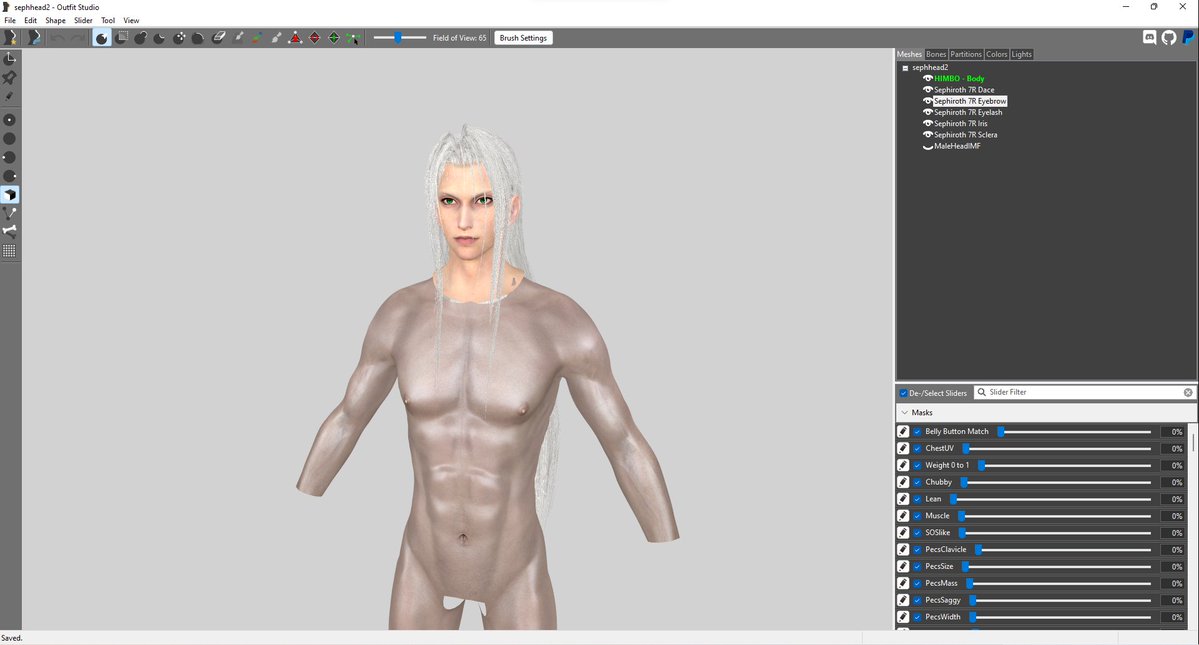Open the project's GitHub page icon

[1168, 36]
